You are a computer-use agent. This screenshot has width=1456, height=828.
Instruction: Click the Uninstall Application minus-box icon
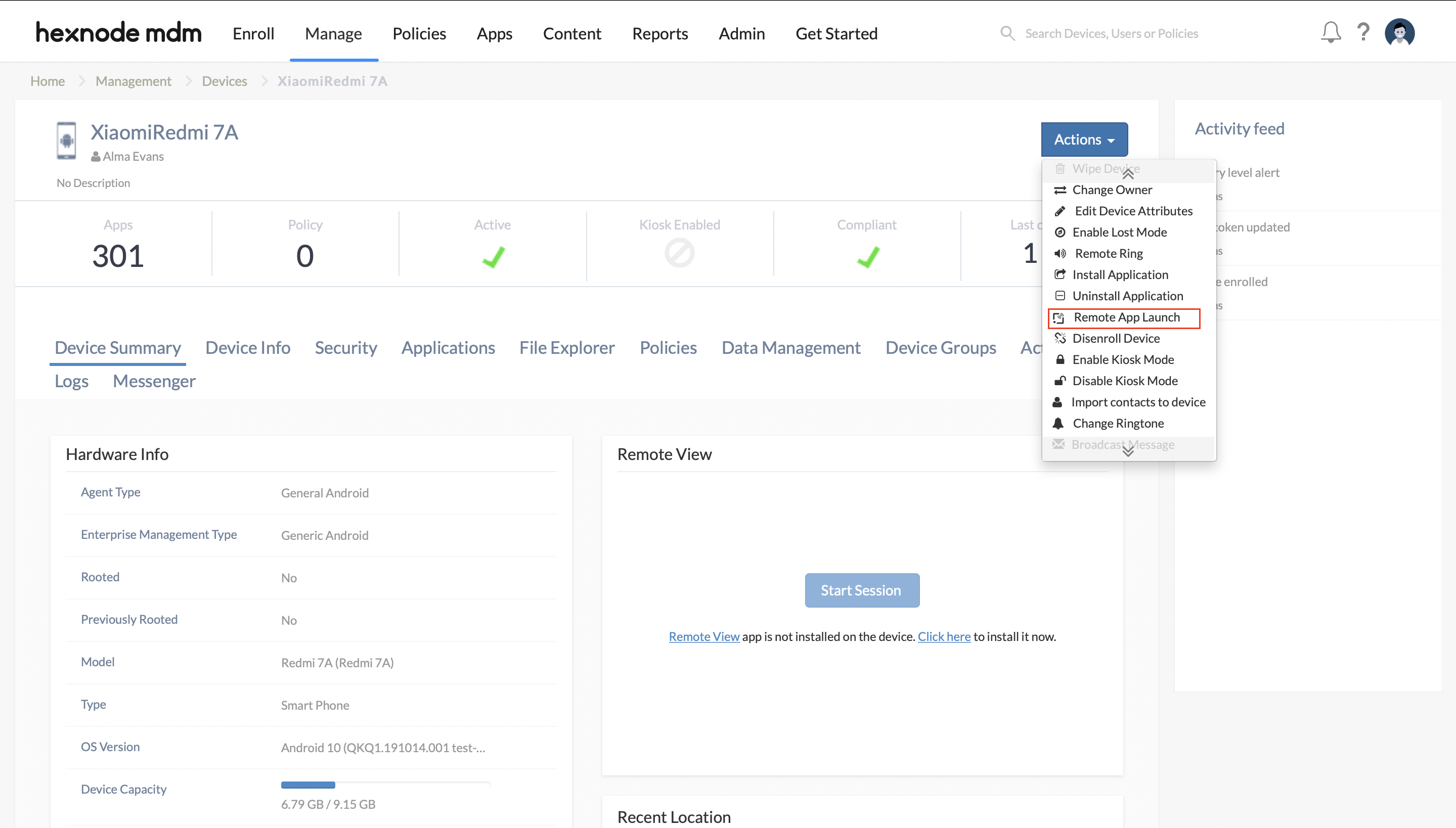point(1060,296)
